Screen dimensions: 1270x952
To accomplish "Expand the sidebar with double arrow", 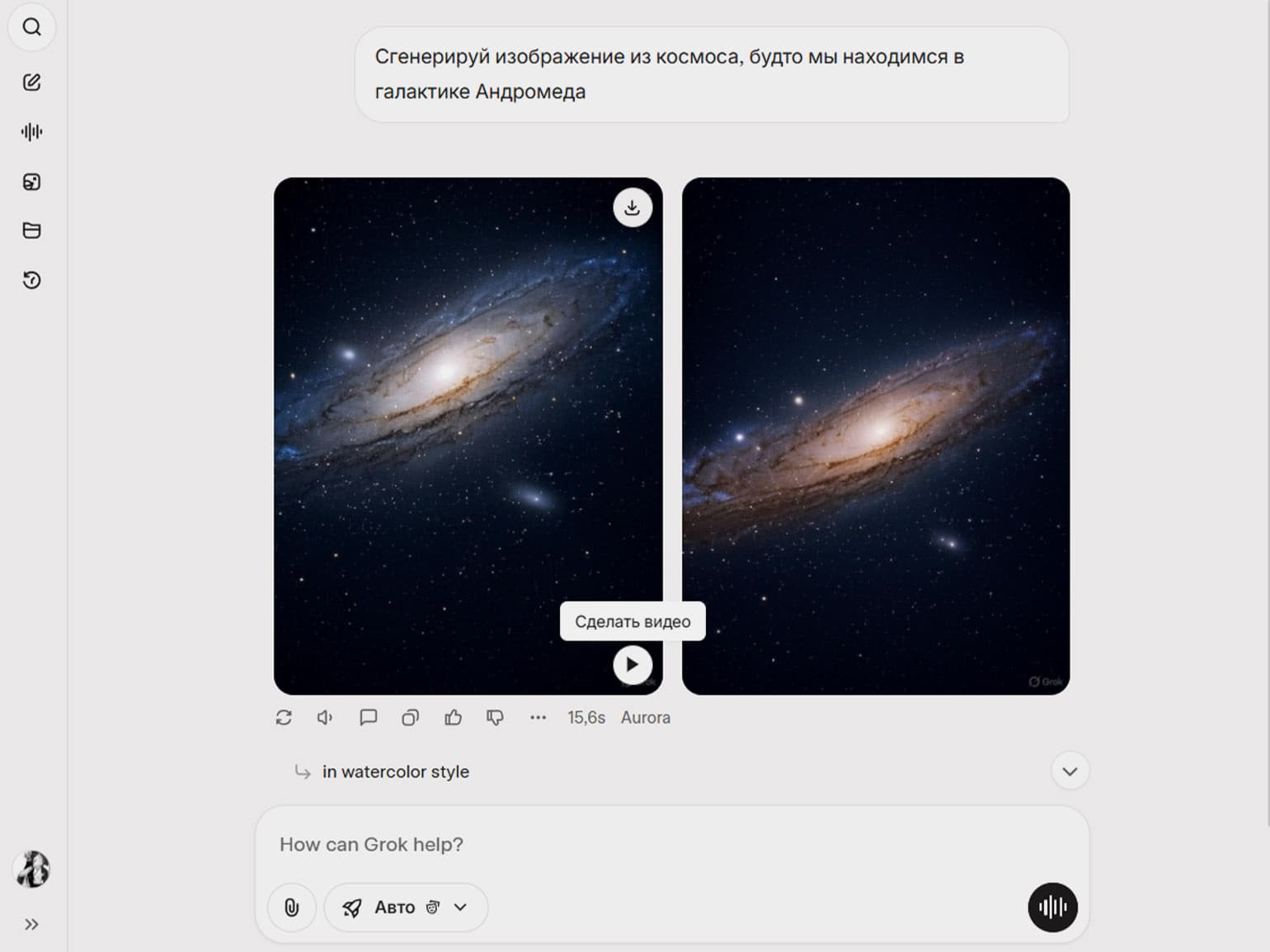I will point(32,925).
